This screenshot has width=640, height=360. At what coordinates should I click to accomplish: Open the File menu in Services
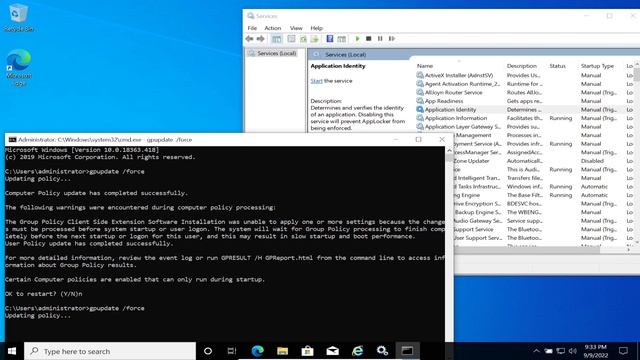tap(252, 28)
